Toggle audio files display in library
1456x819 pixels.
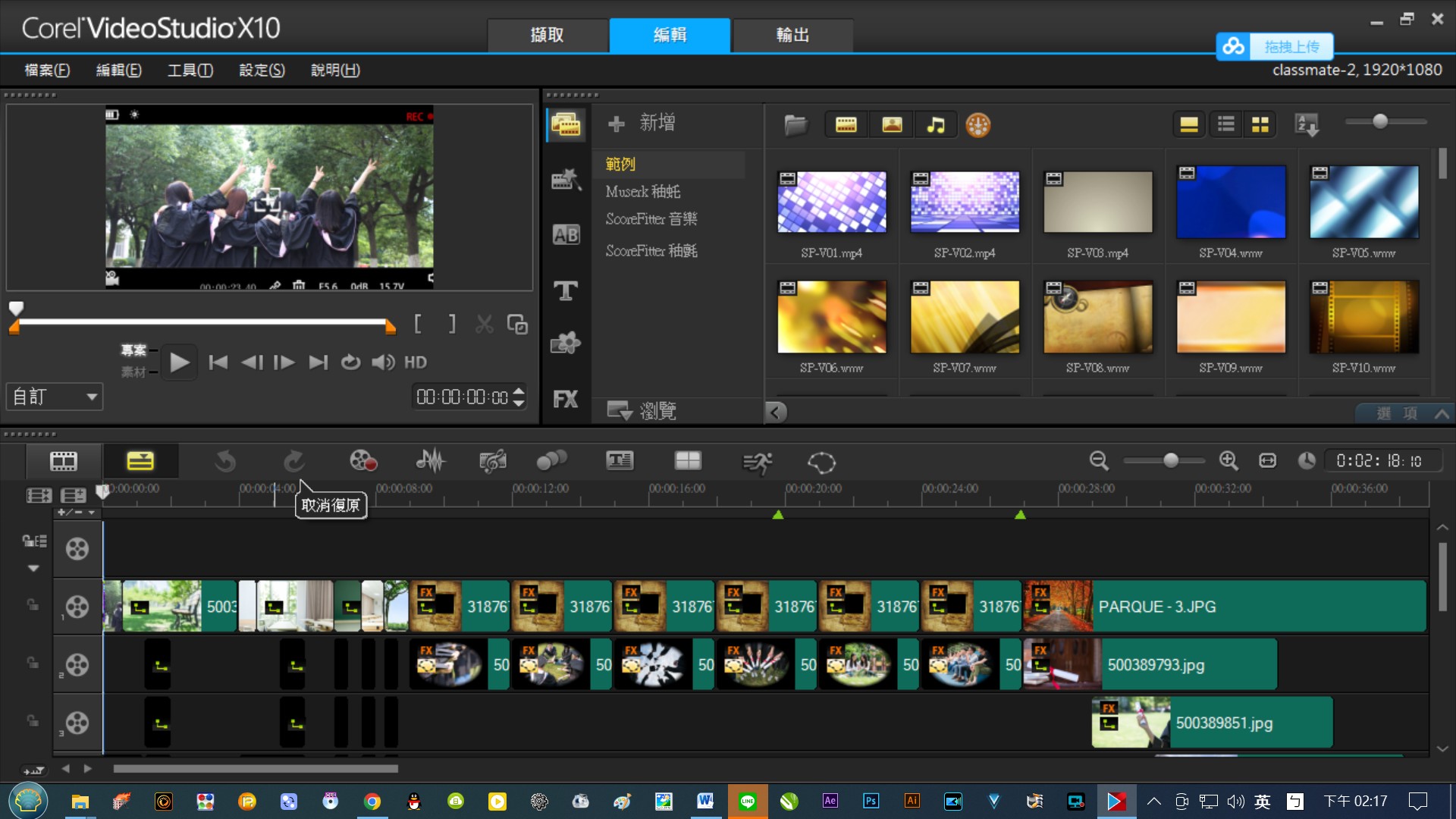pyautogui.click(x=936, y=125)
